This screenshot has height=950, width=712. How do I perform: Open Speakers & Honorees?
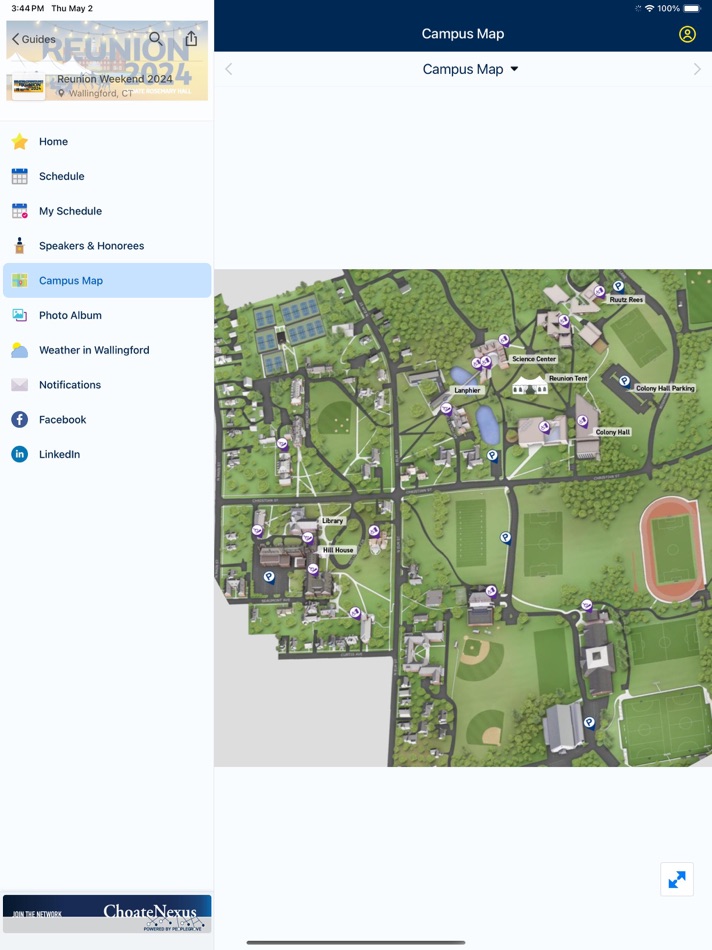tap(107, 245)
